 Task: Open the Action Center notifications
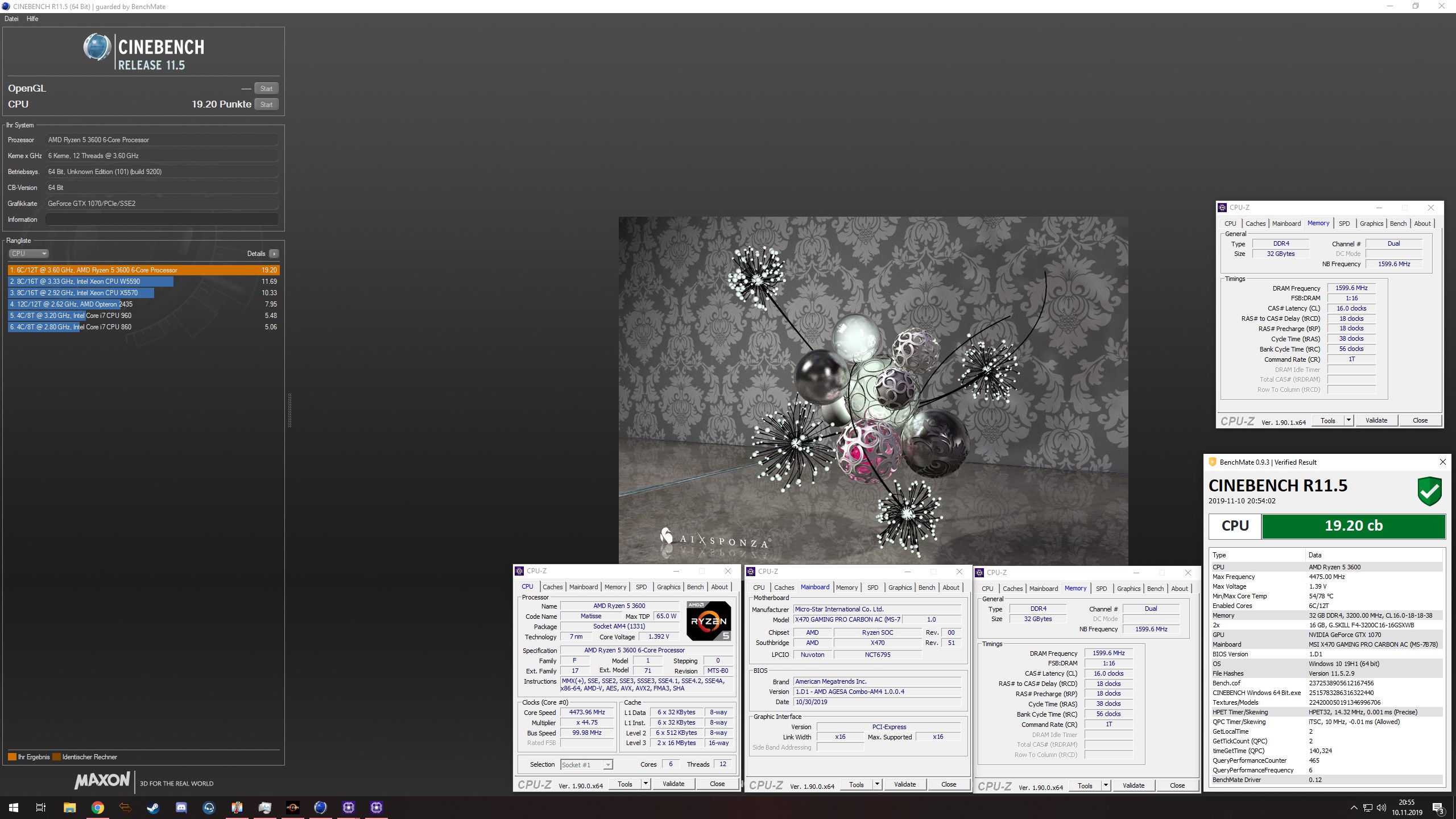tap(1438, 808)
